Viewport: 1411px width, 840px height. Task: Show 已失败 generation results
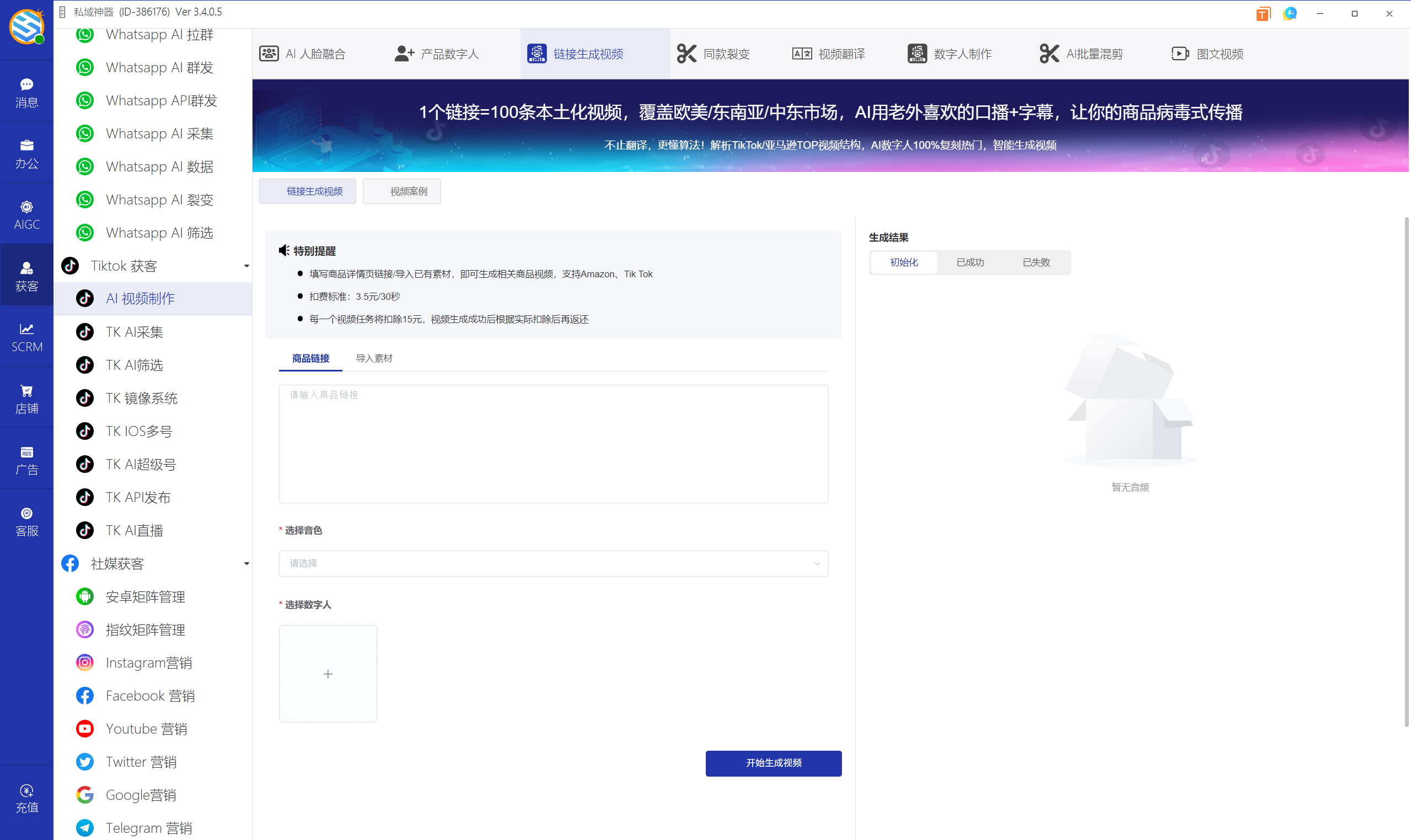[1036, 262]
